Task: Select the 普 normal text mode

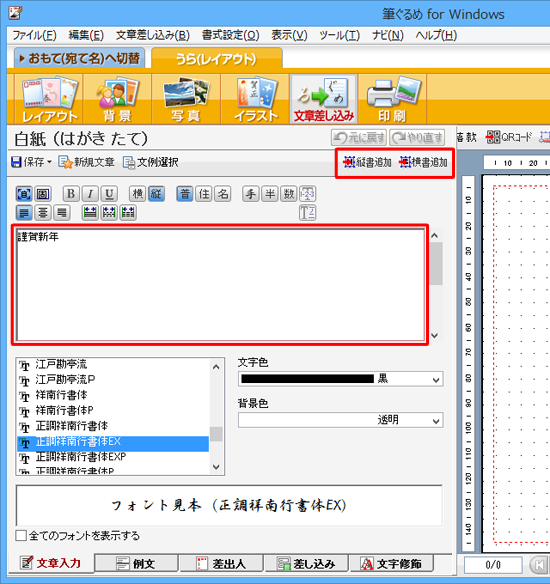Action: tap(185, 194)
